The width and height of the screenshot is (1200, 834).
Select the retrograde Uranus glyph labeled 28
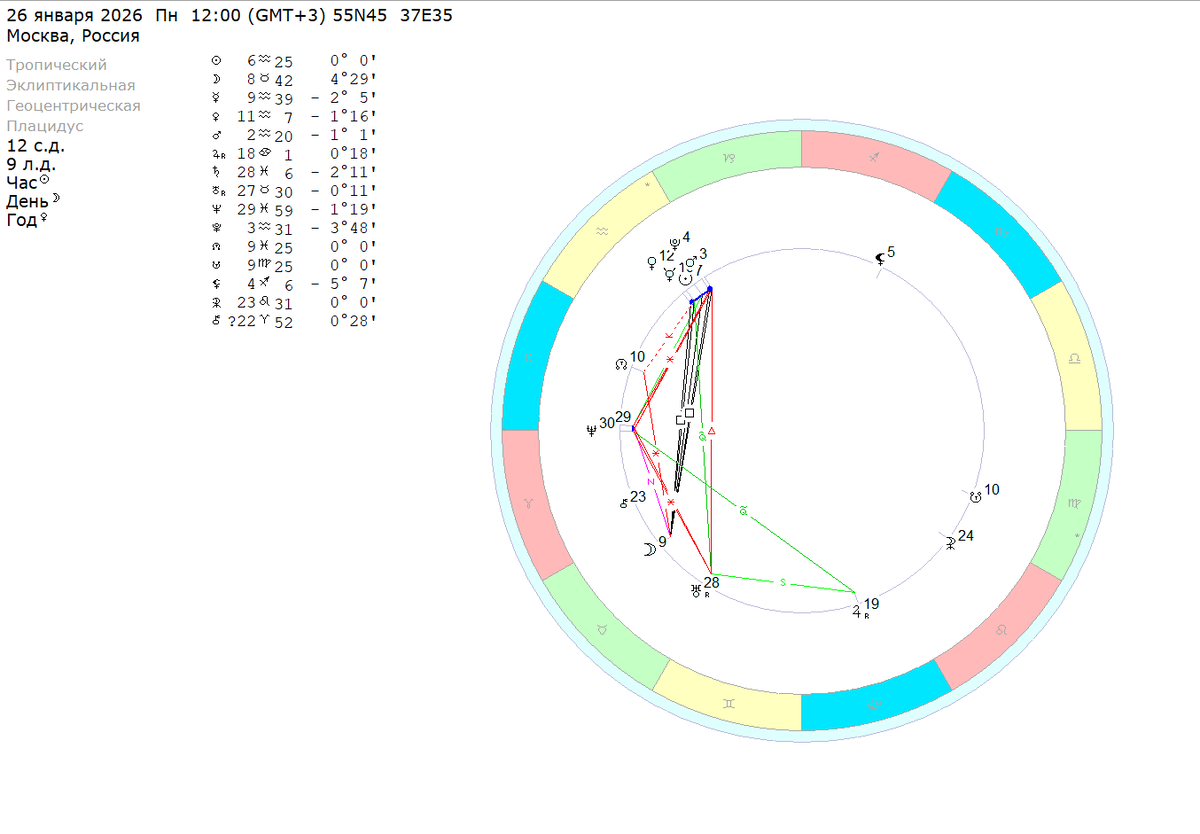pyautogui.click(x=697, y=591)
